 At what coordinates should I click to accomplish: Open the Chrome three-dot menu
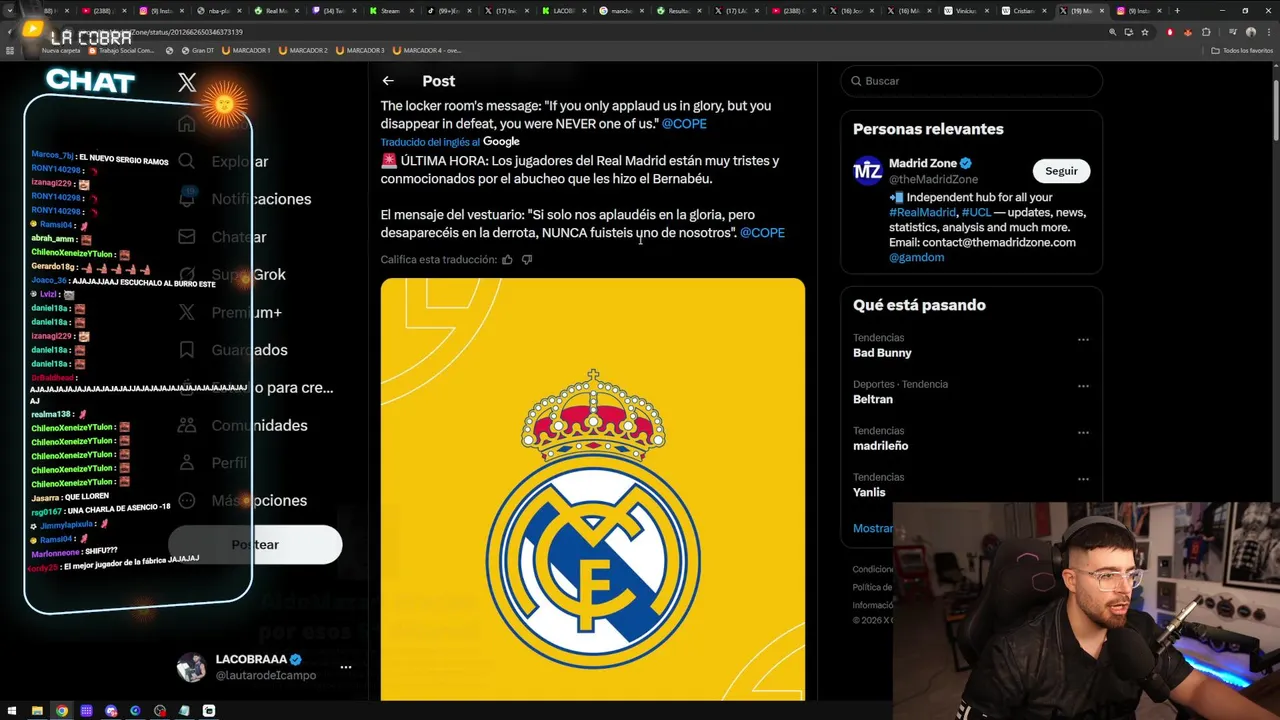click(x=1267, y=32)
